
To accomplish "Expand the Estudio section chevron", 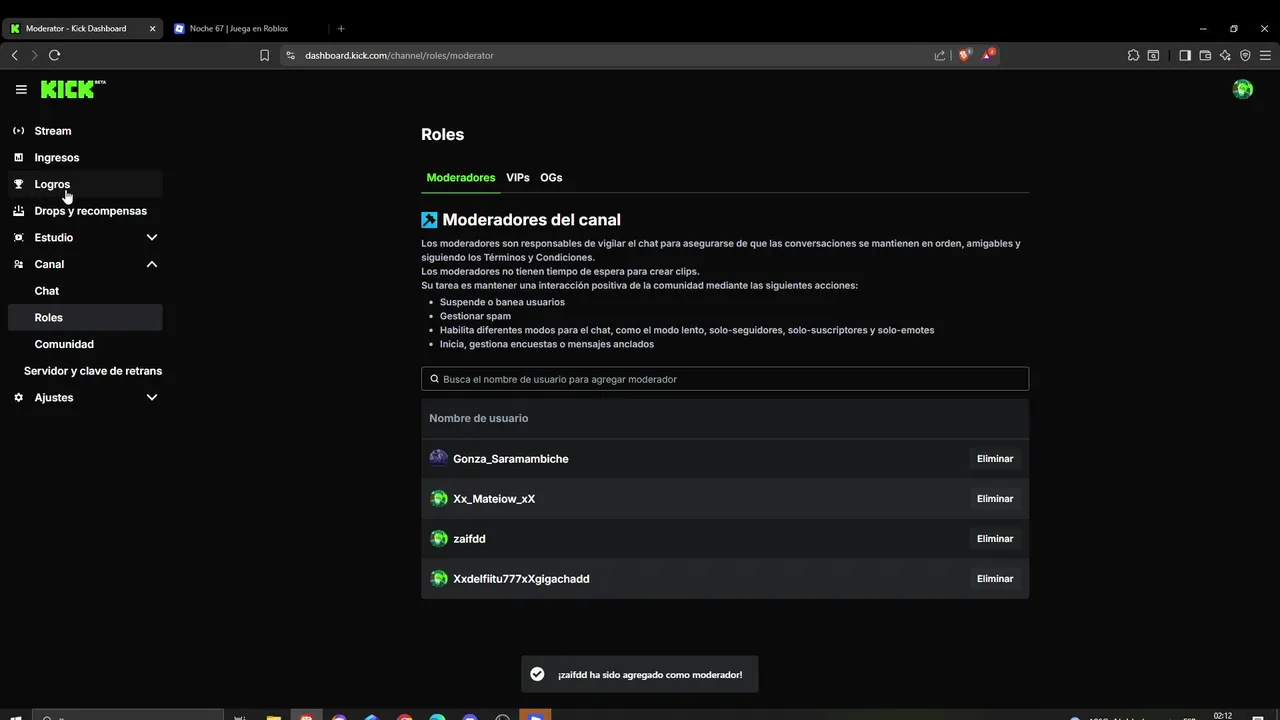I will (152, 237).
